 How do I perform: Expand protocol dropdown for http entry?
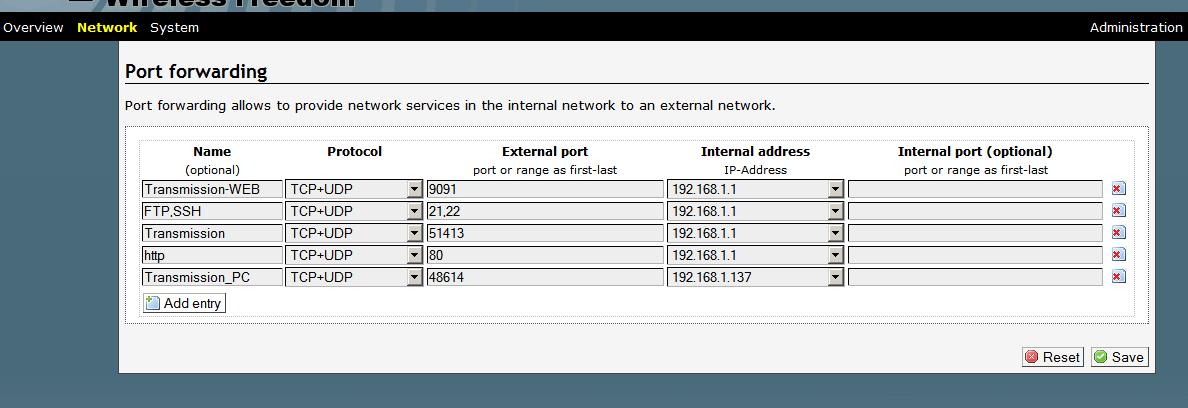click(414, 255)
